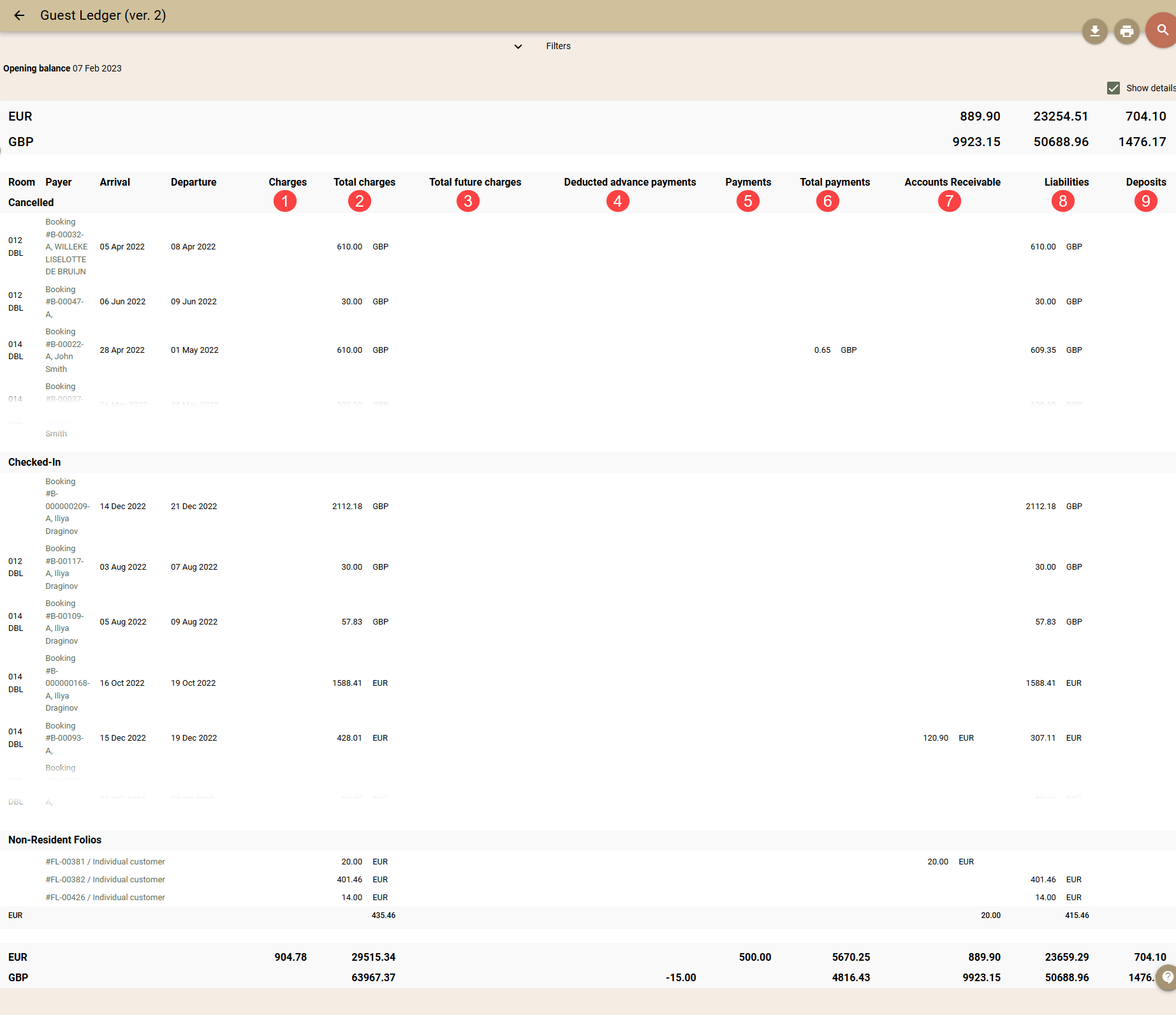The height and width of the screenshot is (1015, 1176).
Task: Open booking #B-00109-A Iliya Draginov
Action: click(x=64, y=622)
